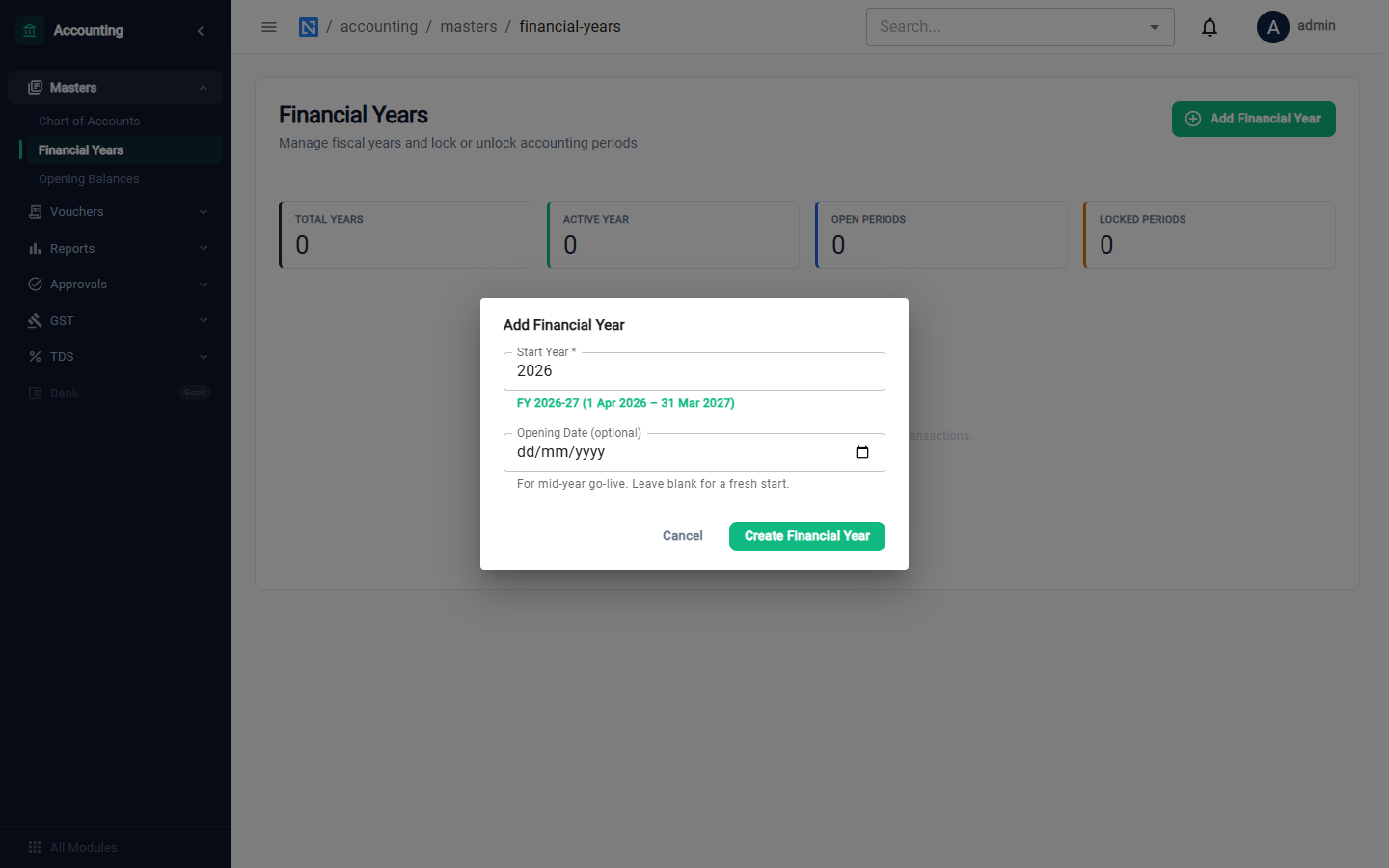Cancel the Add Financial Year dialog
The height and width of the screenshot is (868, 1389).
coord(683,536)
